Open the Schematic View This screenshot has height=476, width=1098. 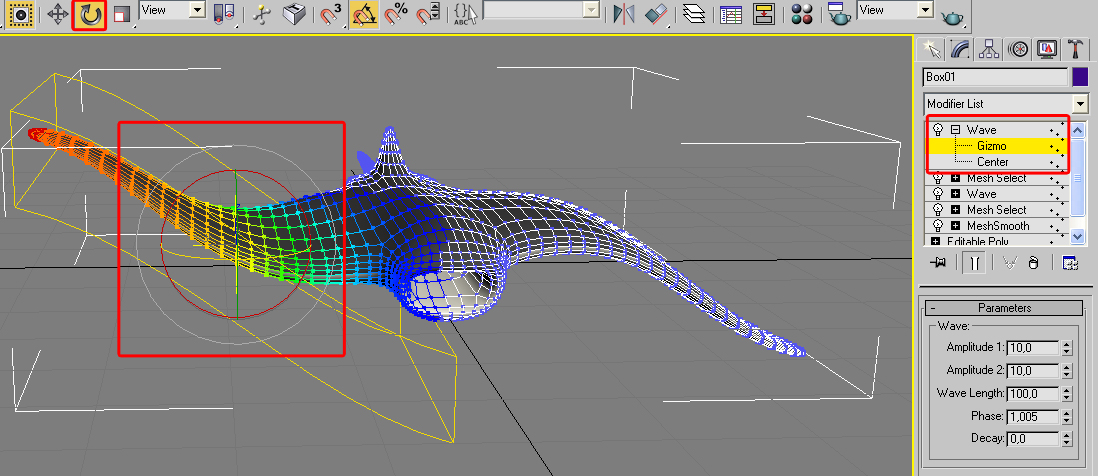coord(764,15)
